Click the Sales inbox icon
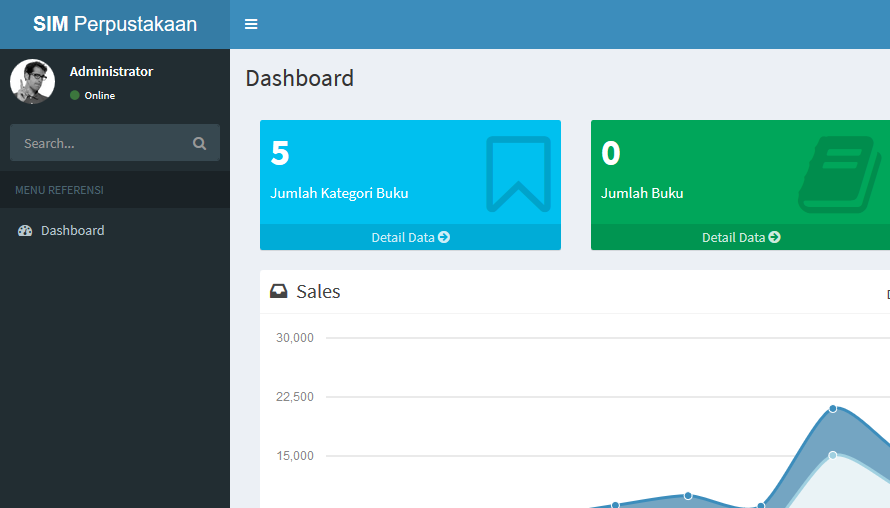Viewport: 890px width, 508px height. [x=278, y=291]
